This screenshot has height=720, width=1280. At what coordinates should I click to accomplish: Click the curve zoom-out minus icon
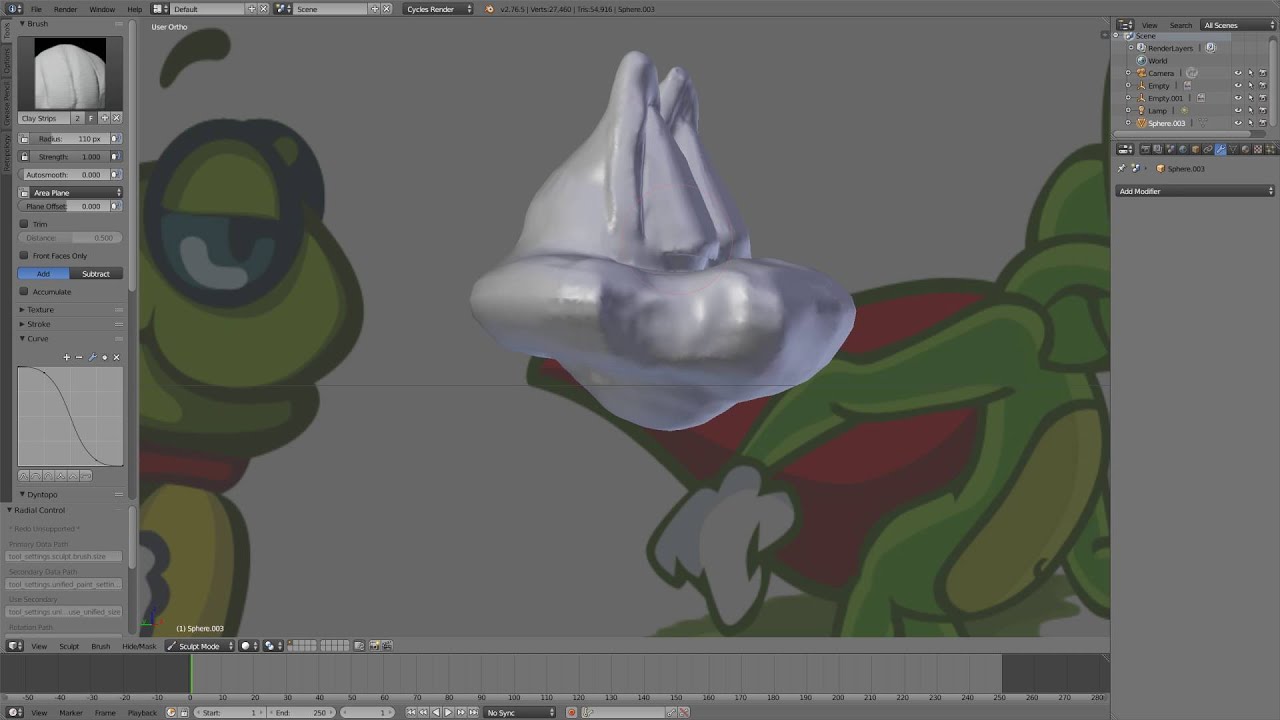pyautogui.click(x=79, y=357)
